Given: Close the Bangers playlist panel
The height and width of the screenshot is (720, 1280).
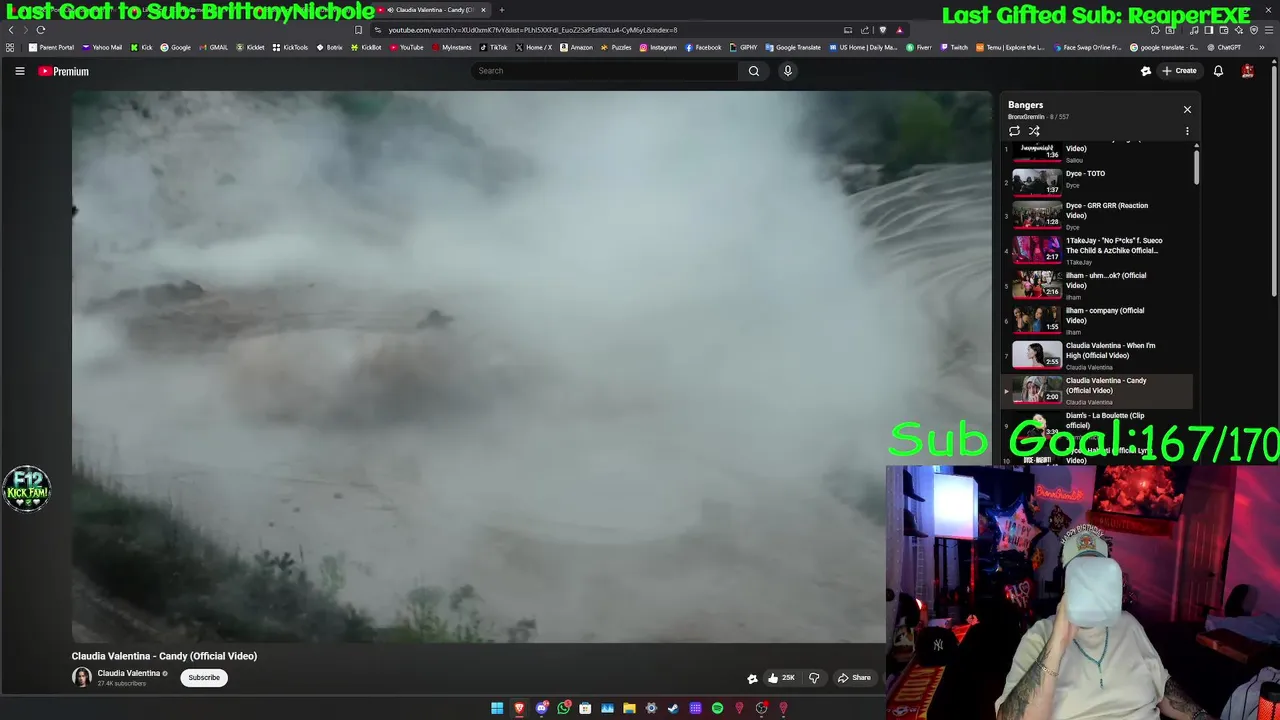Looking at the screenshot, I should point(1187,109).
